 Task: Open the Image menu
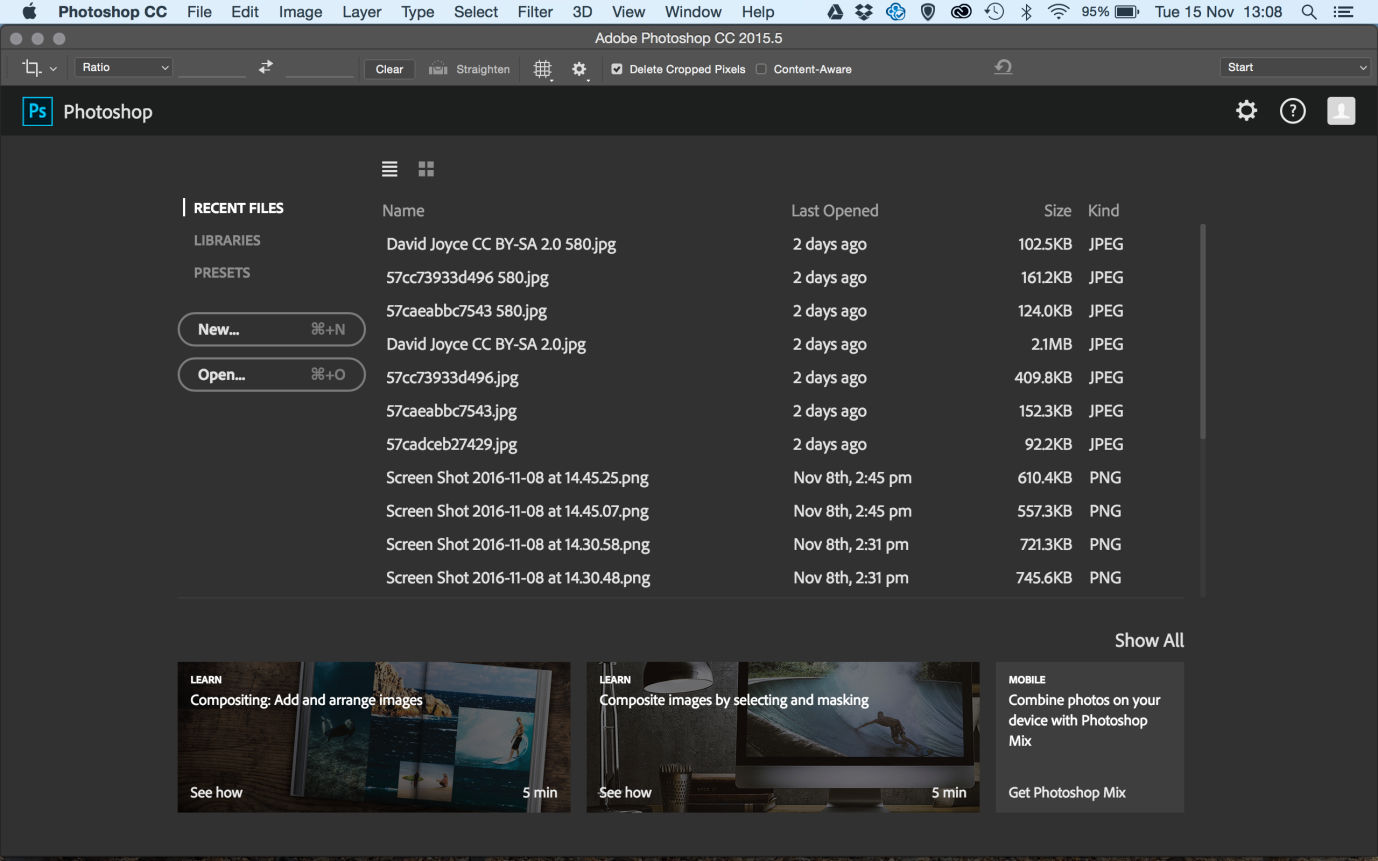click(300, 12)
